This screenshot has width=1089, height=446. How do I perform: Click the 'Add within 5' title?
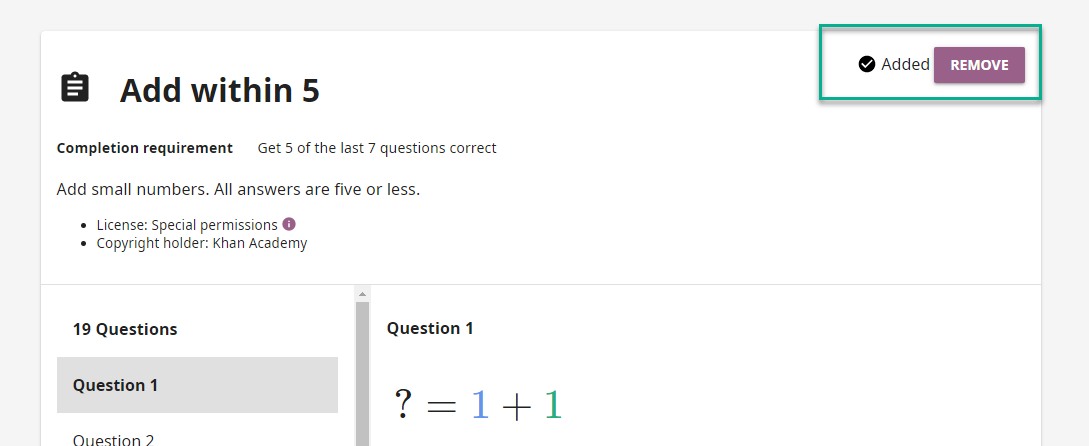[x=219, y=90]
